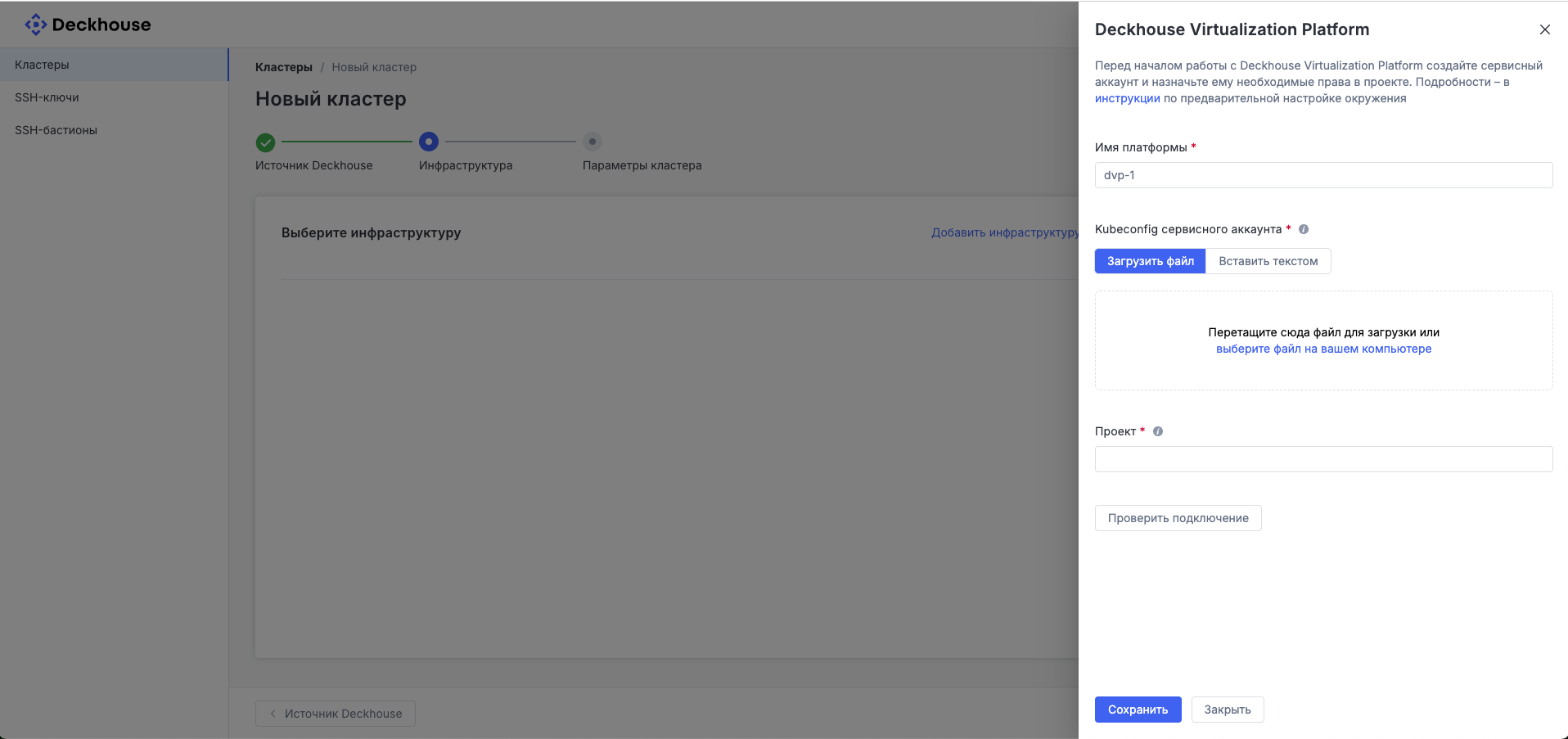Switch to the Вставить текстом tab

tap(1268, 261)
